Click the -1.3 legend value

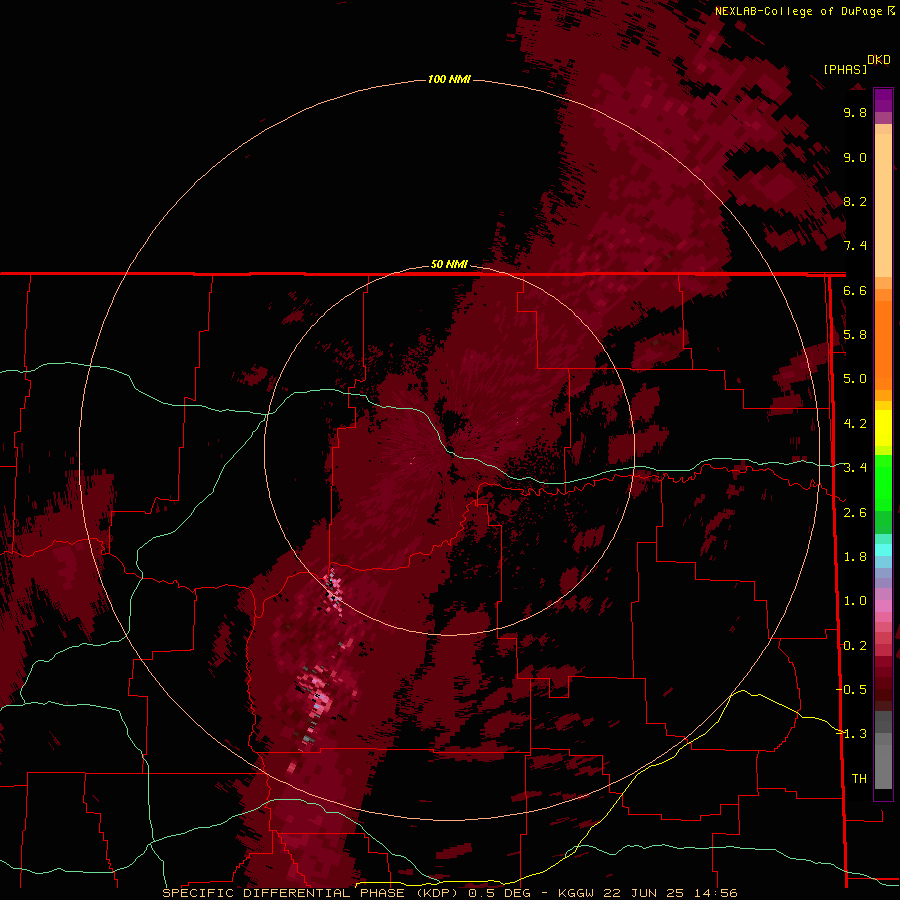pos(851,734)
